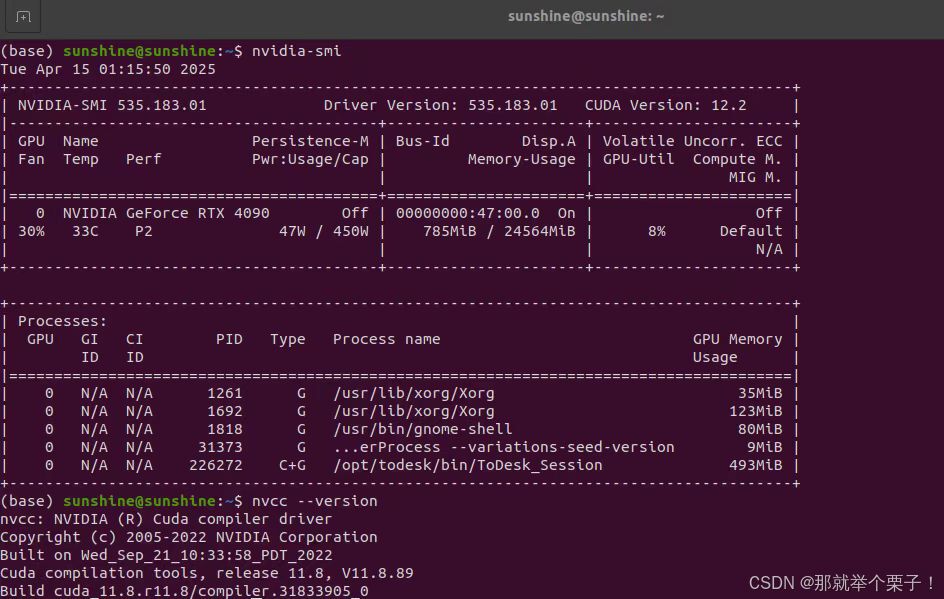Image resolution: width=944 pixels, height=599 pixels.
Task: Click Build cuda_11.8.r11.8/compiler.31833905_0
Action: [184, 591]
